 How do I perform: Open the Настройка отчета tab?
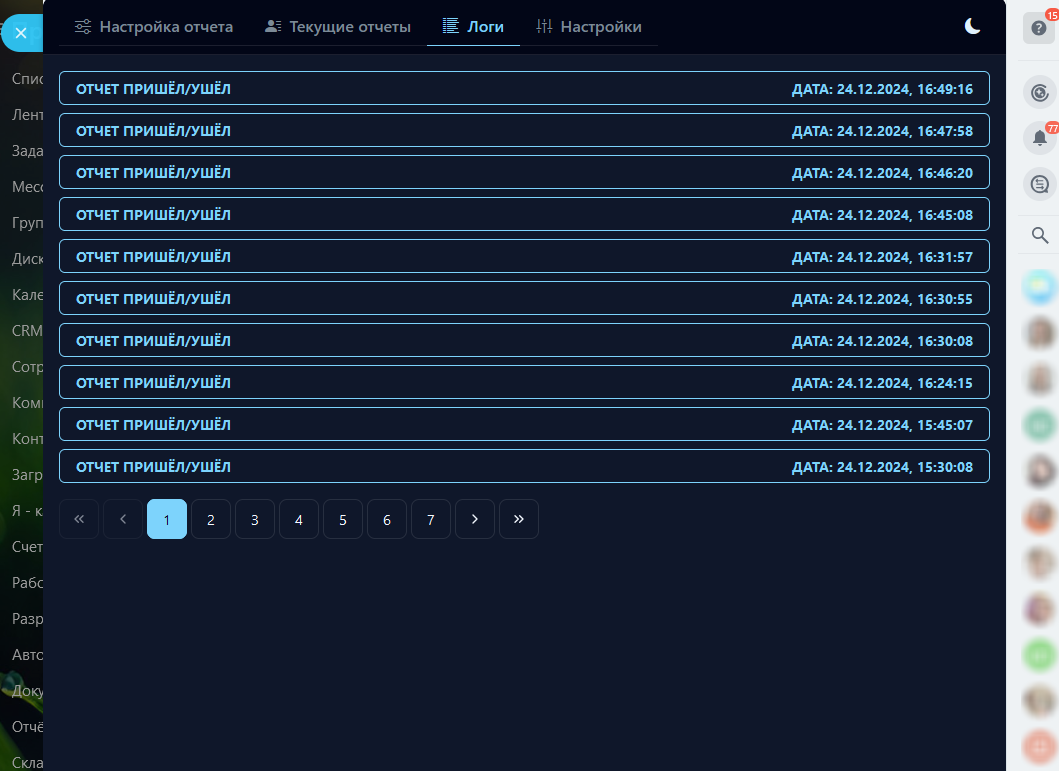coord(154,27)
